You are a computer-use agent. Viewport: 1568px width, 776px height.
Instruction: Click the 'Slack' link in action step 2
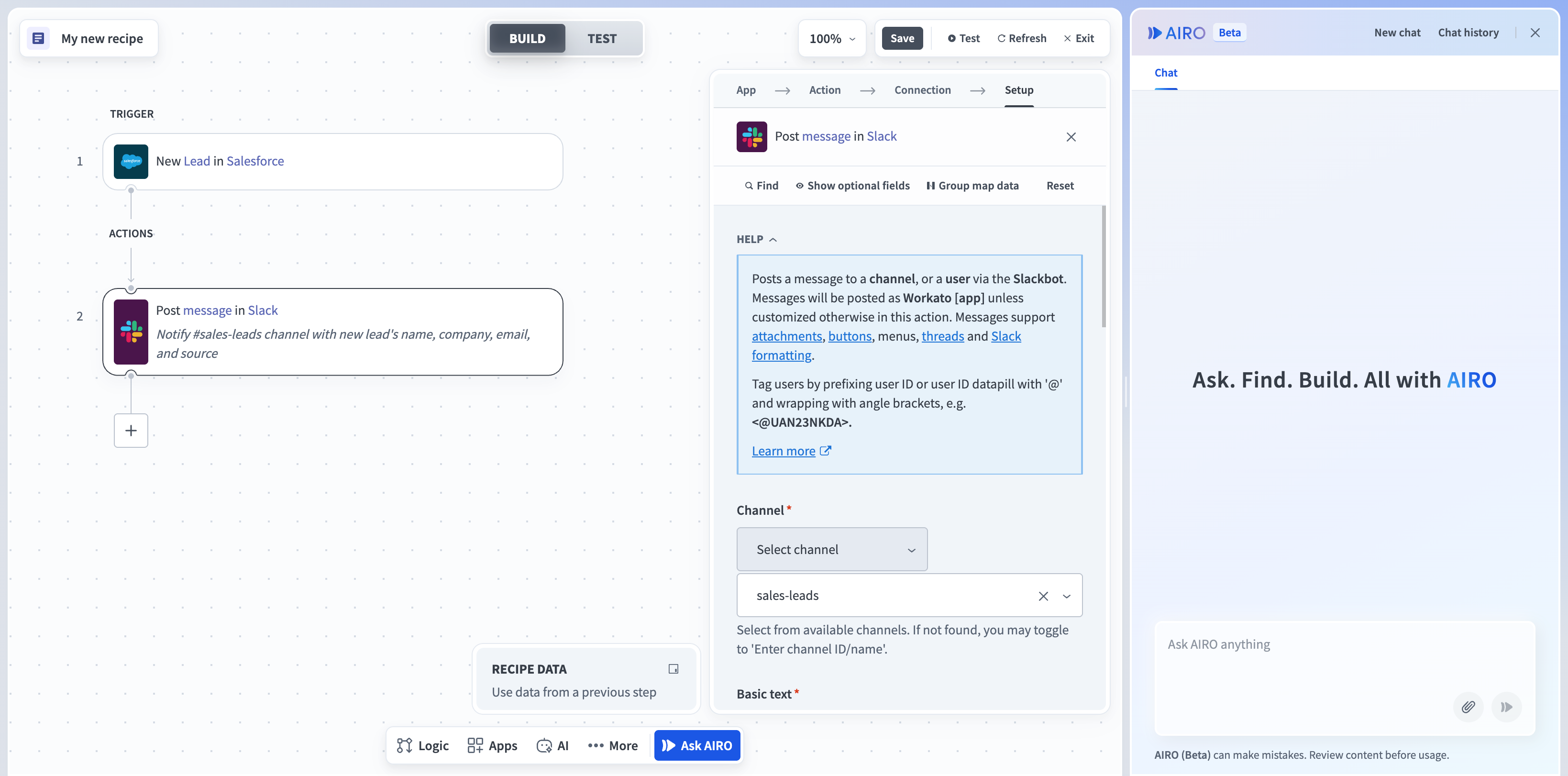point(262,310)
